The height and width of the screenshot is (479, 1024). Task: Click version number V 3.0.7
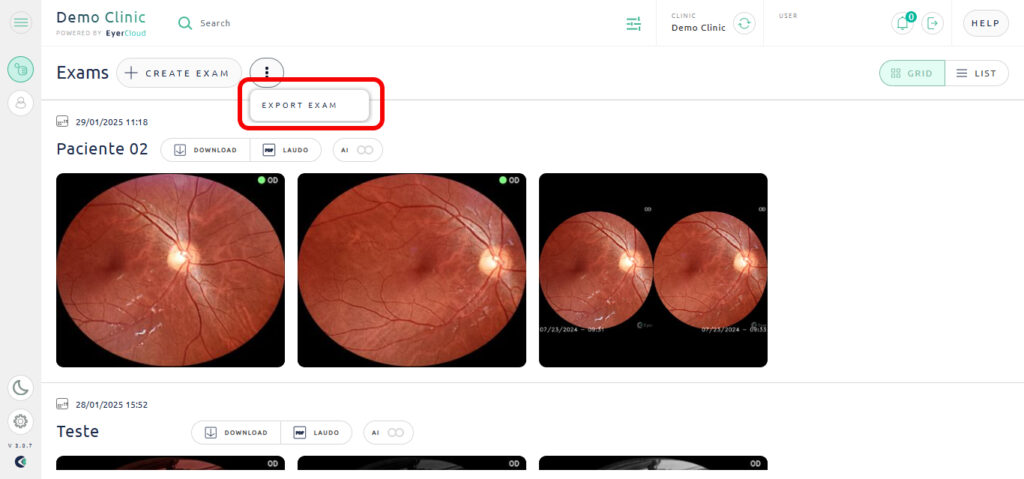(20, 446)
